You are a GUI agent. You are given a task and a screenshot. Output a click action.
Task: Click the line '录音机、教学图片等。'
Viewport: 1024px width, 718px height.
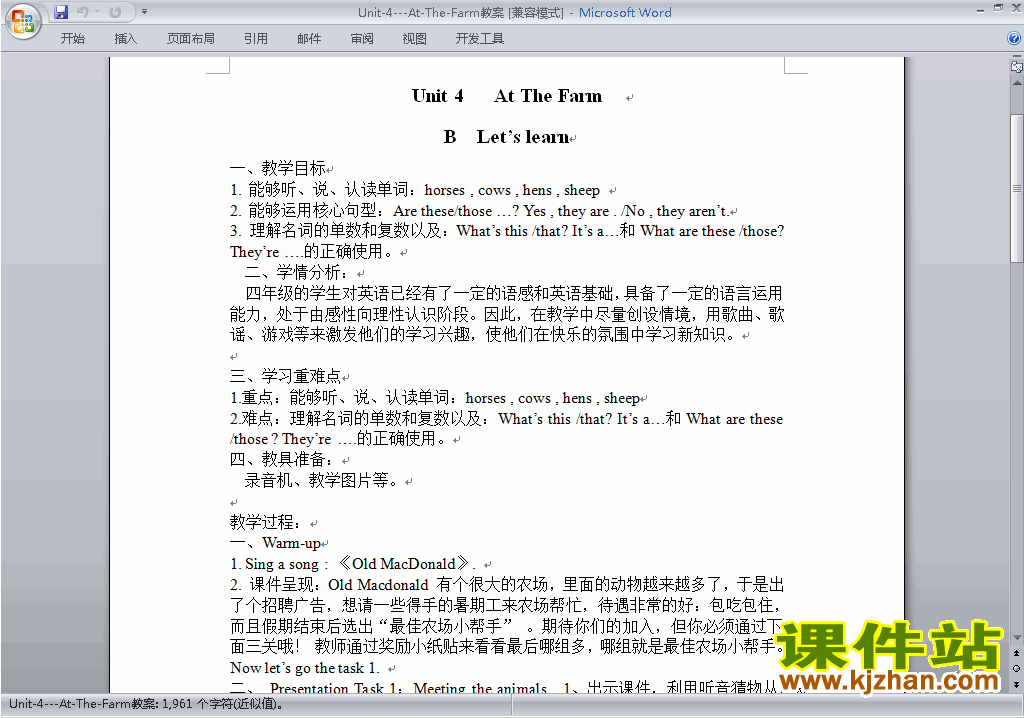pos(321,481)
